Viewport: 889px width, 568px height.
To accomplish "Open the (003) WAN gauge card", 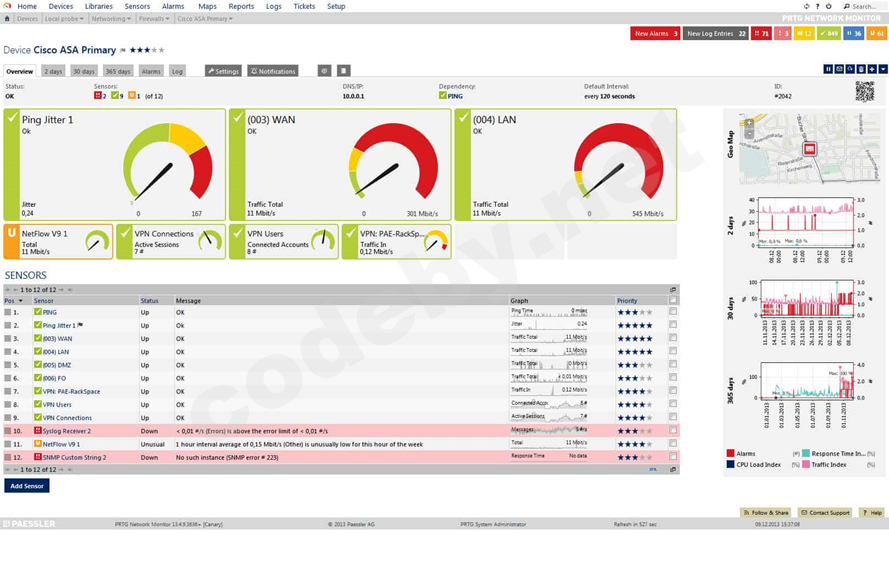I will click(x=340, y=164).
